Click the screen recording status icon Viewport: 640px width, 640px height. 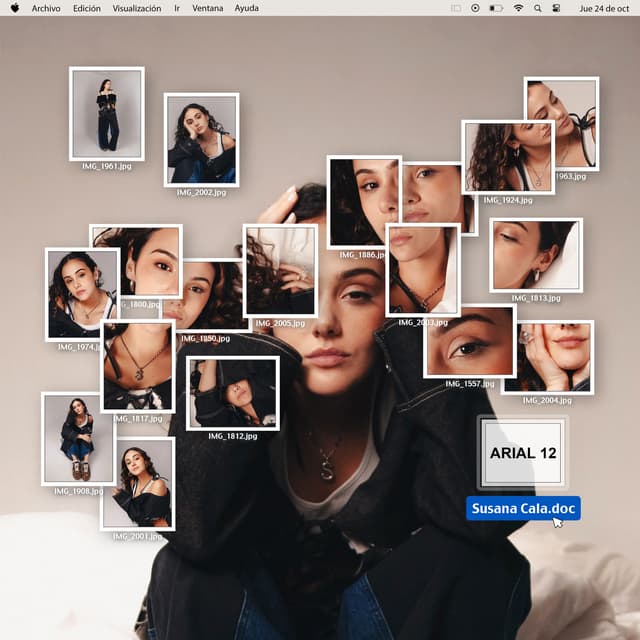[x=475, y=8]
